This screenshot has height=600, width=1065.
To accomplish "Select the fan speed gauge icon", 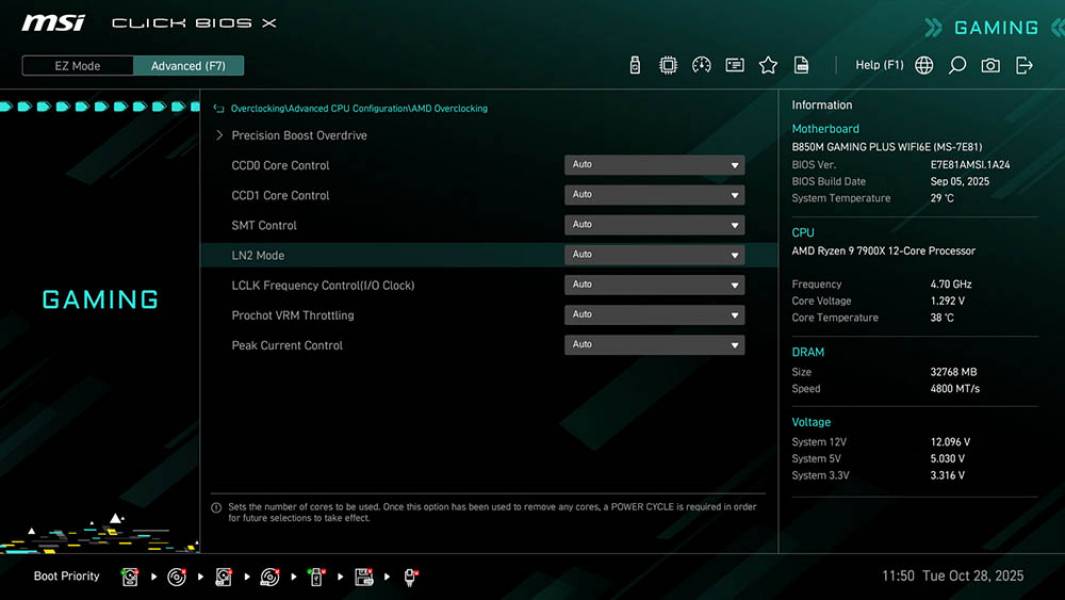I will [x=701, y=64].
